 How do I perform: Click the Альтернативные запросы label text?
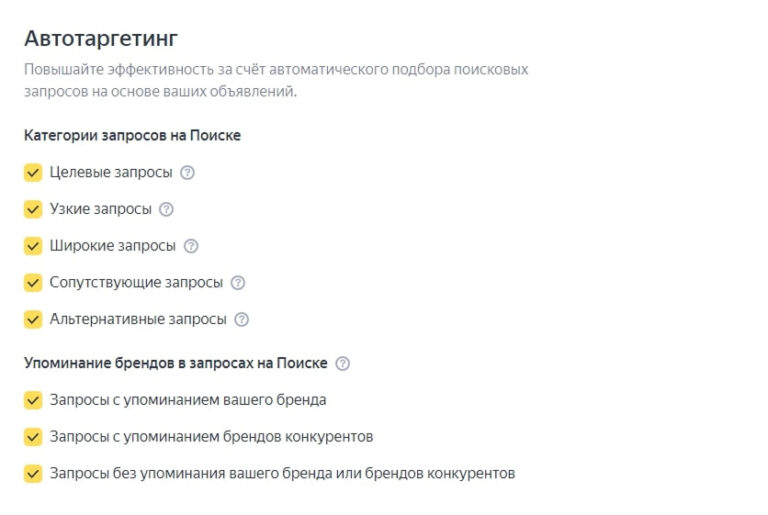pos(138,320)
